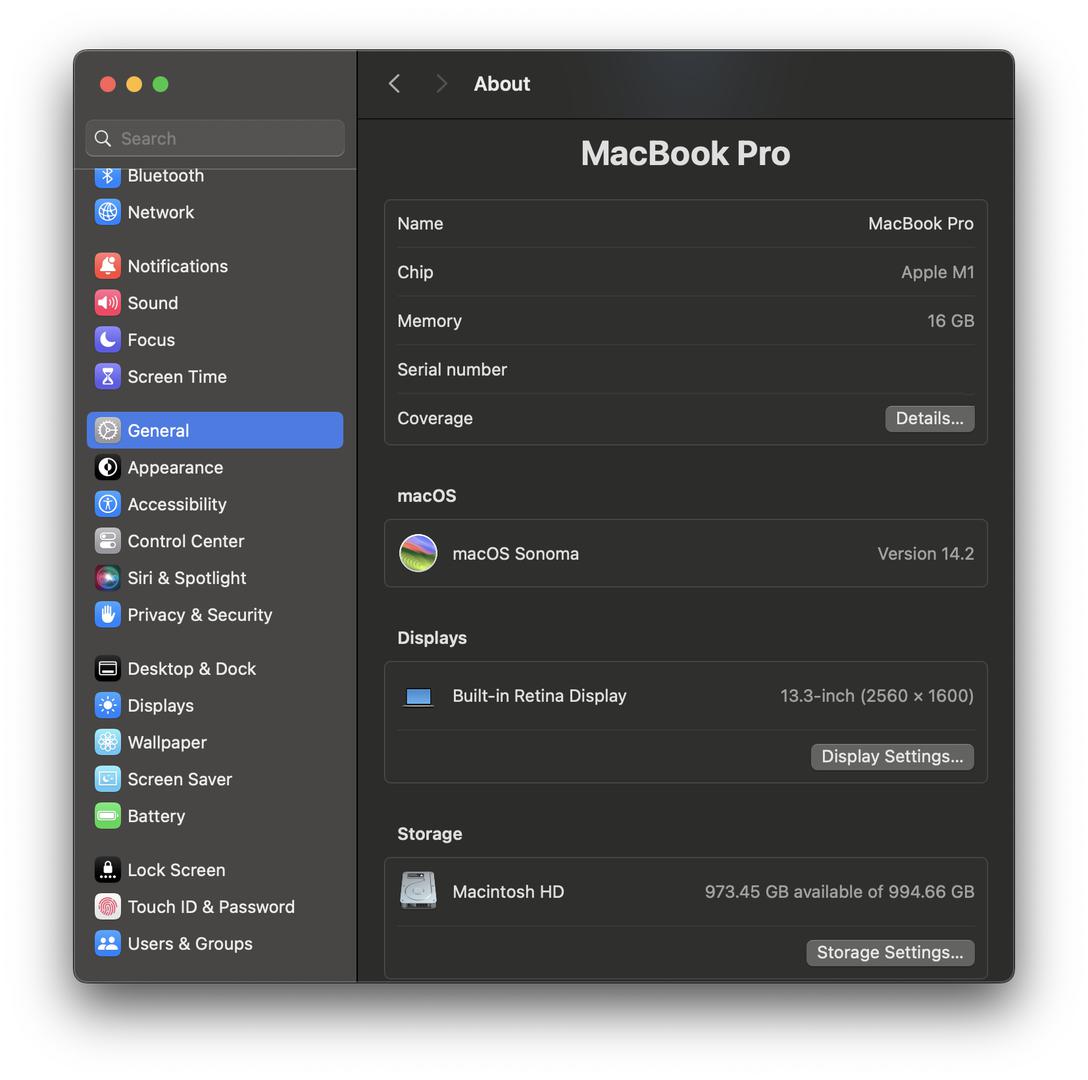Minimize window with yellow button
1088x1080 pixels.
pos(134,84)
